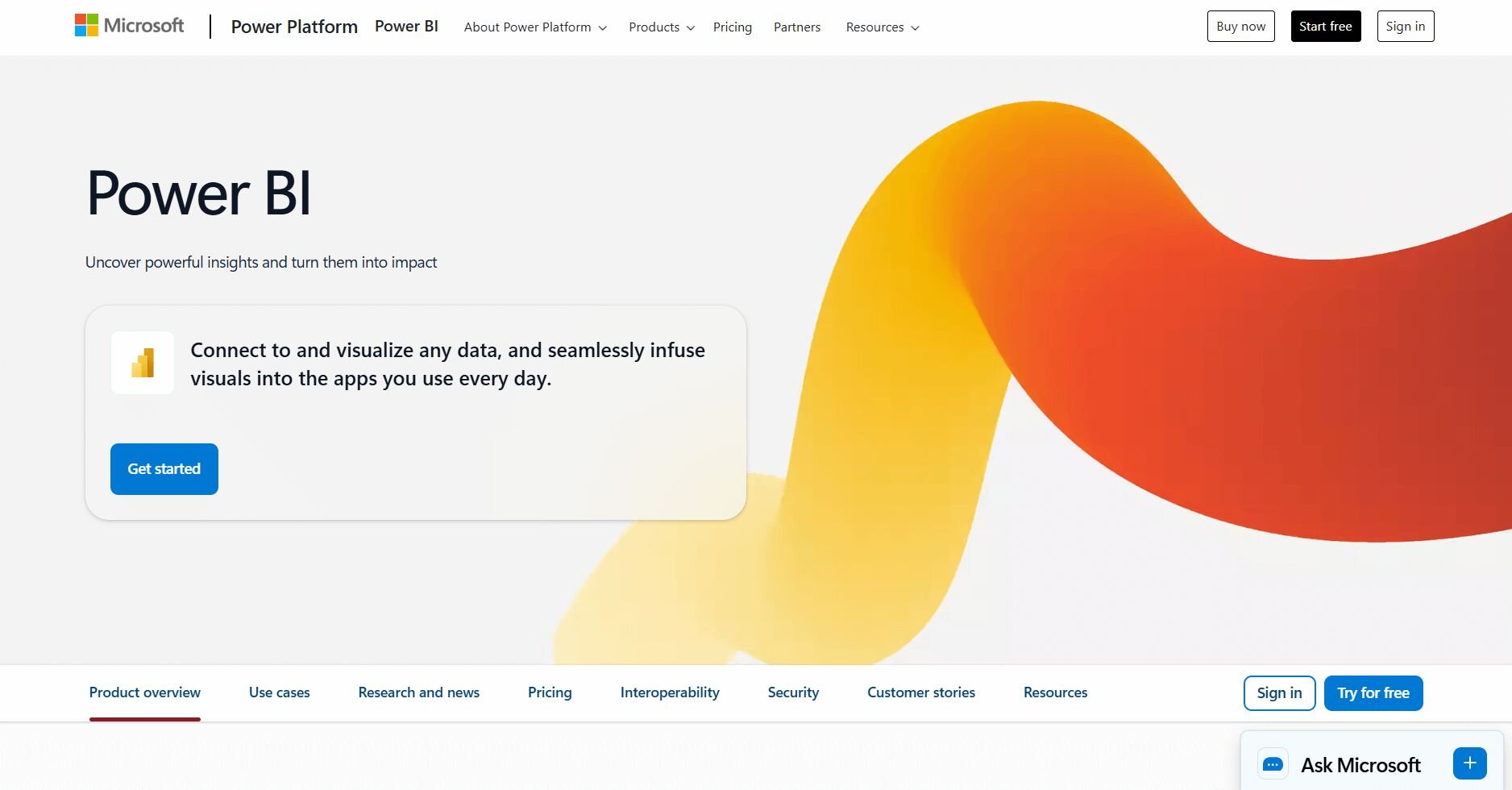Click the black Start free button
1512x790 pixels.
[1325, 27]
